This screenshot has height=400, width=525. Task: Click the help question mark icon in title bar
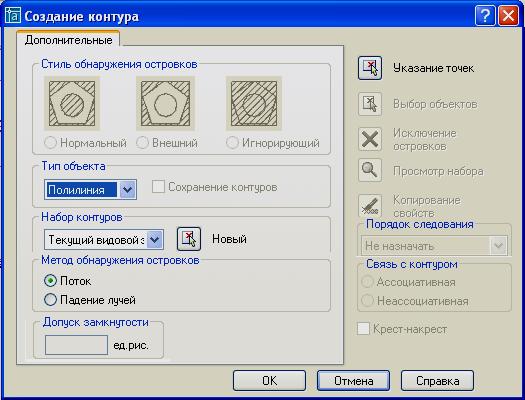(485, 15)
